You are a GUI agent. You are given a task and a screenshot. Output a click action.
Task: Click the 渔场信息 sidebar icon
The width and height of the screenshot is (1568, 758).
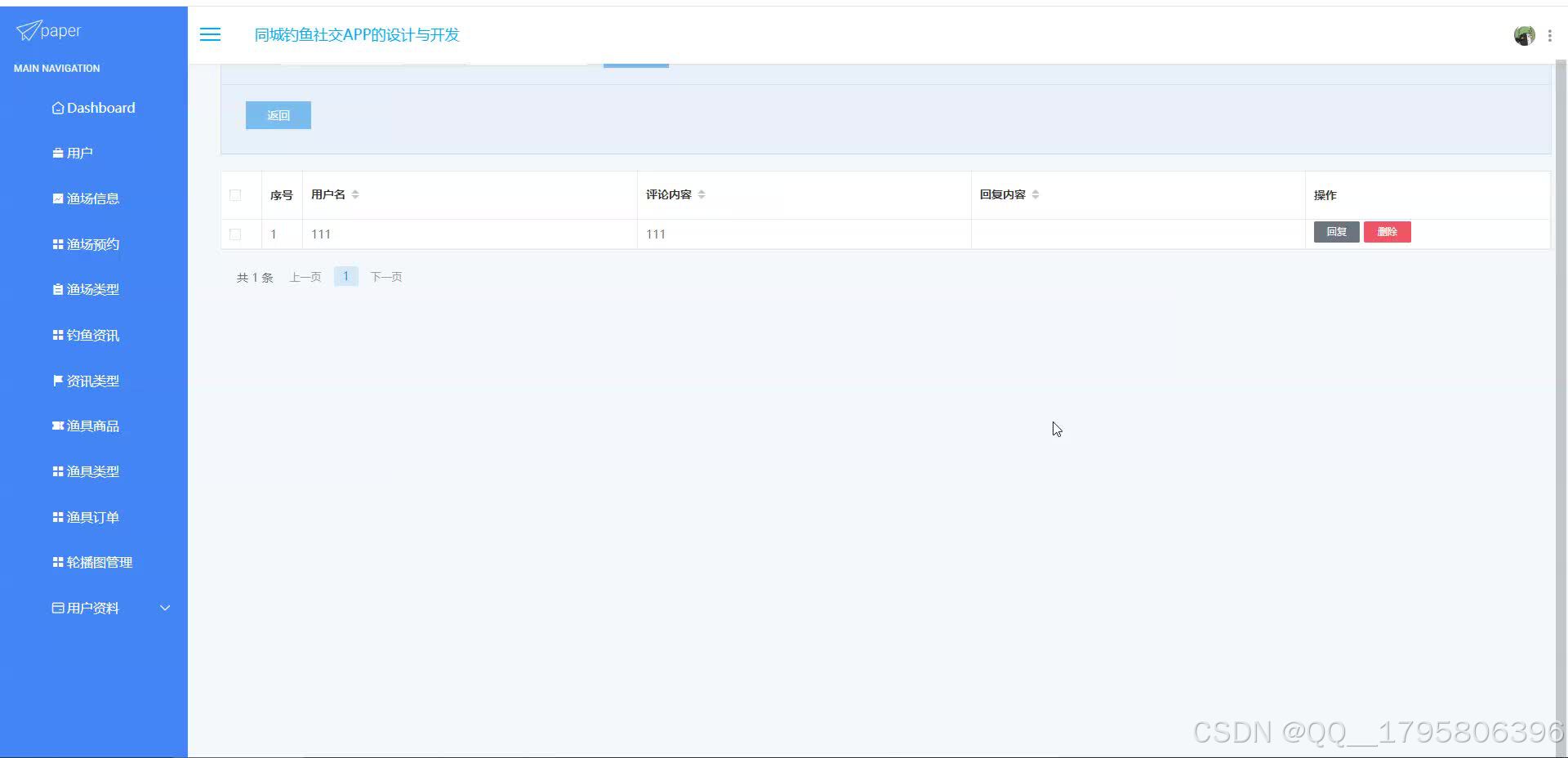tap(58, 198)
